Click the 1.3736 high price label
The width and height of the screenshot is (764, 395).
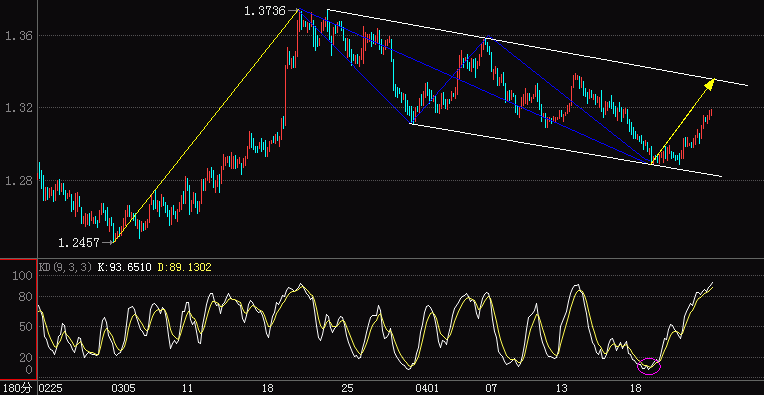click(x=265, y=10)
